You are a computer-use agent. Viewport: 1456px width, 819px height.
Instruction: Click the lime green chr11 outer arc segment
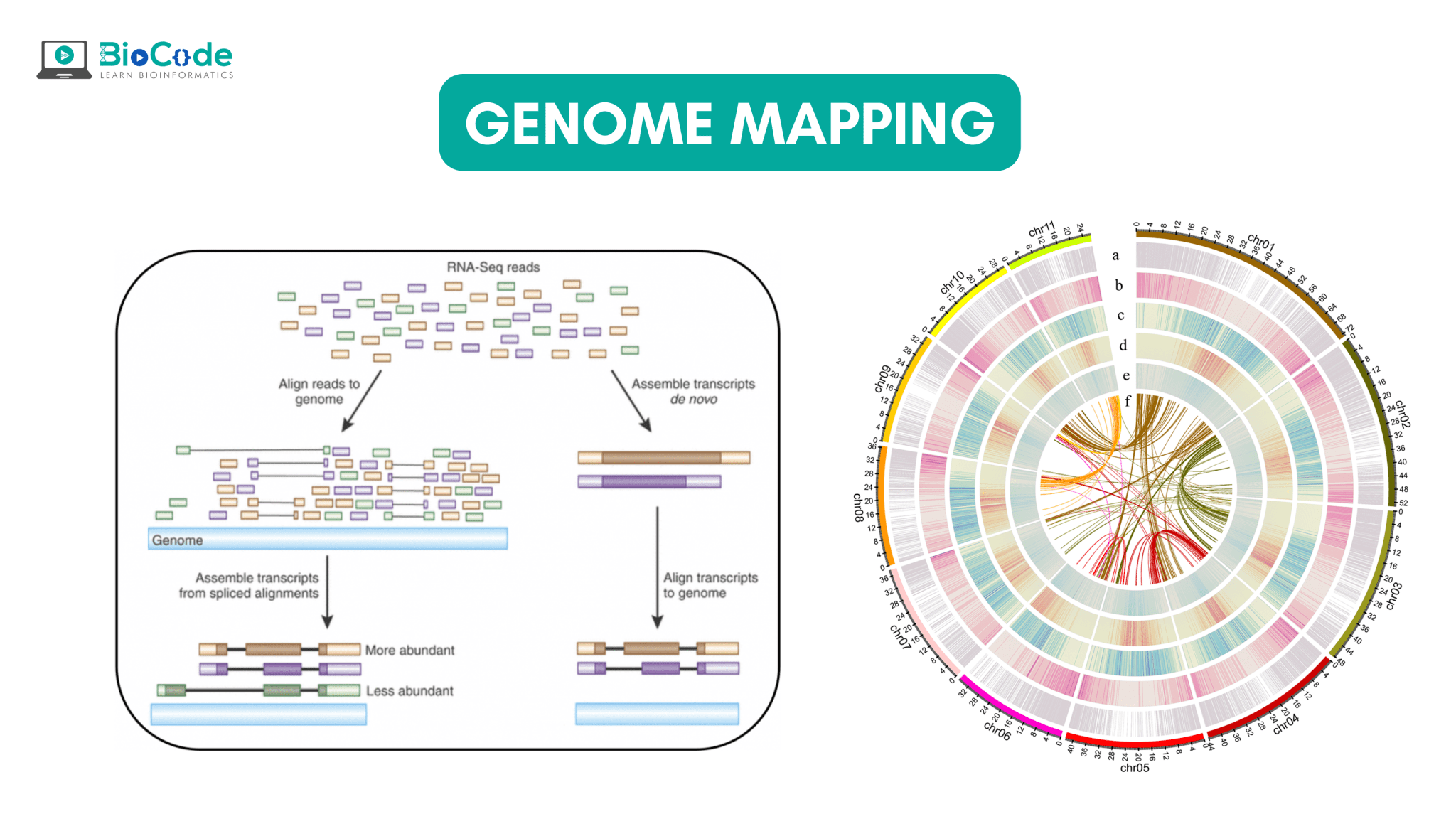click(x=1049, y=251)
